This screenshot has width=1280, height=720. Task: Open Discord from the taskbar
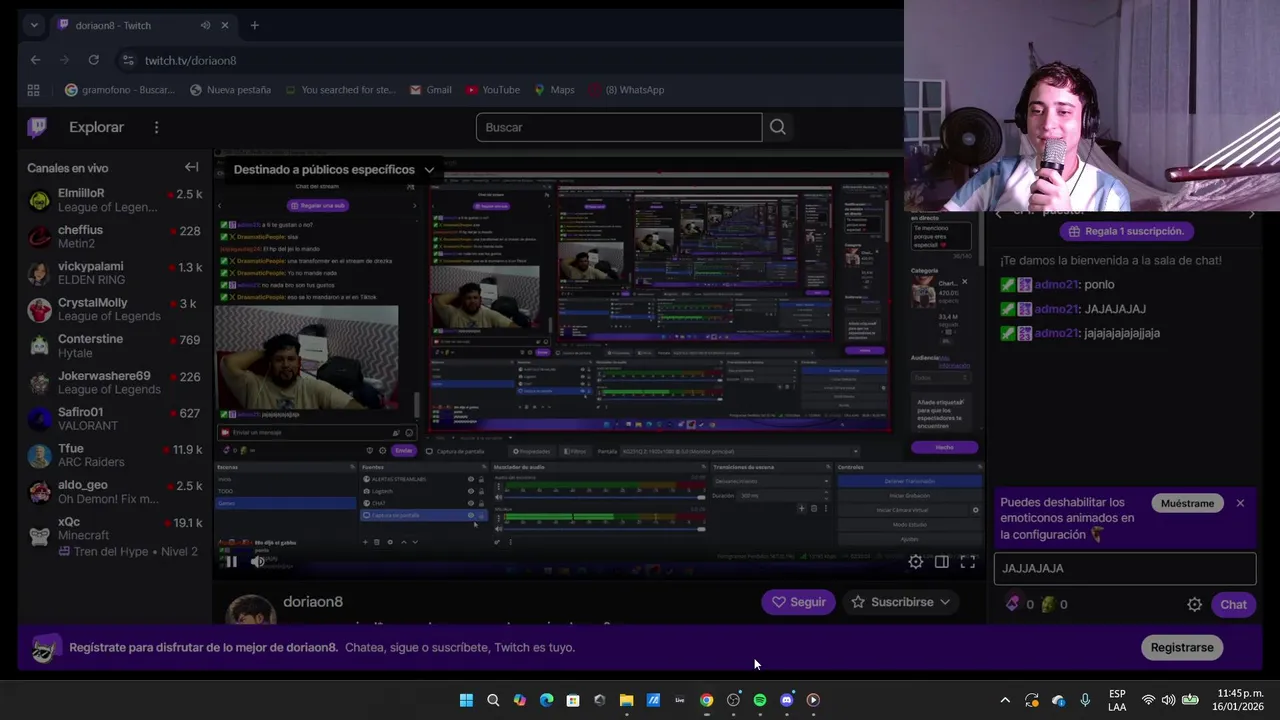click(786, 700)
